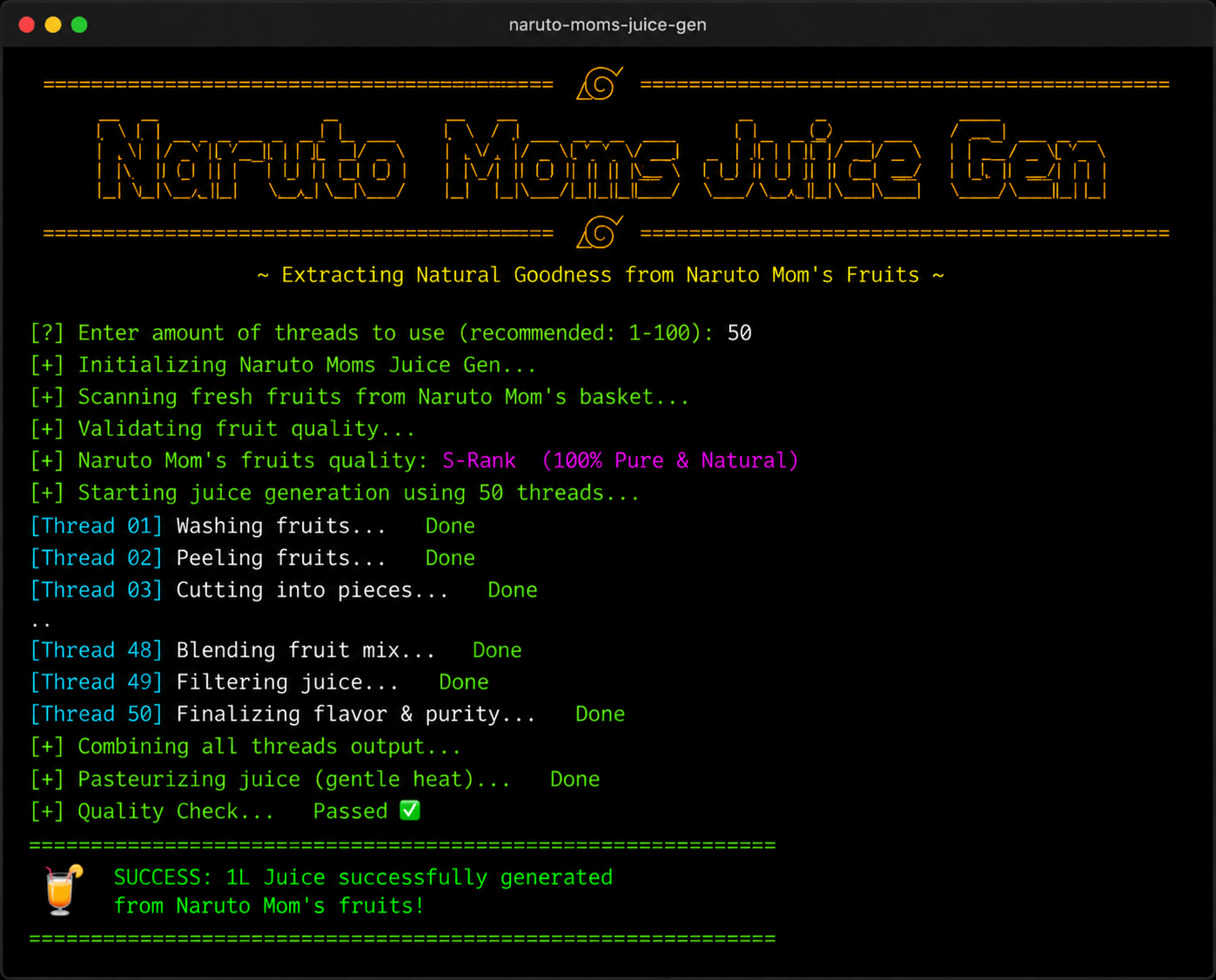Image resolution: width=1216 pixels, height=980 pixels.
Task: Click 'SUCCESS: 1L Juice successfully generated' line
Action: tap(363, 877)
